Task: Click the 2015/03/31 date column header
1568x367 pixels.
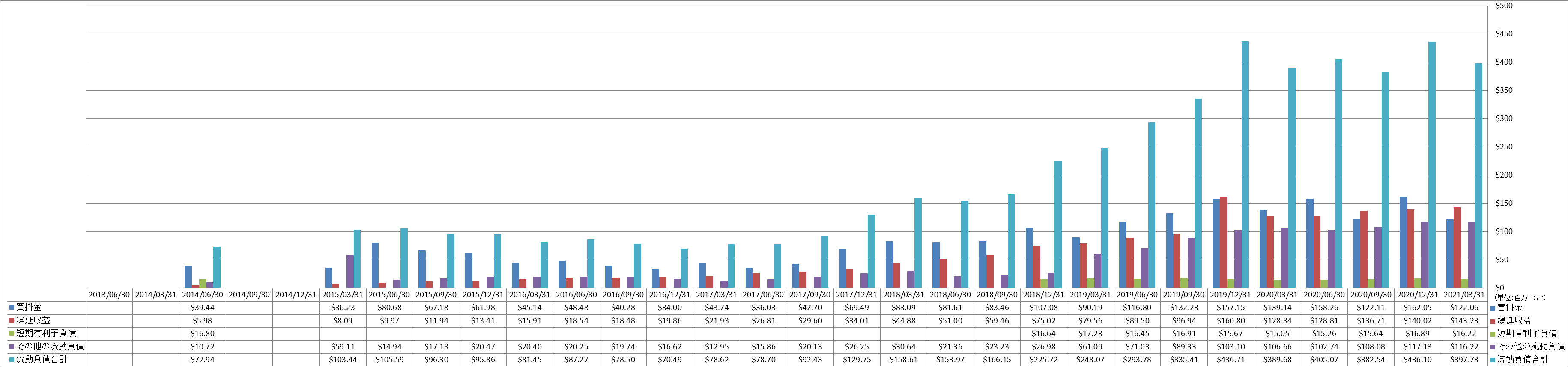Action: point(342,295)
